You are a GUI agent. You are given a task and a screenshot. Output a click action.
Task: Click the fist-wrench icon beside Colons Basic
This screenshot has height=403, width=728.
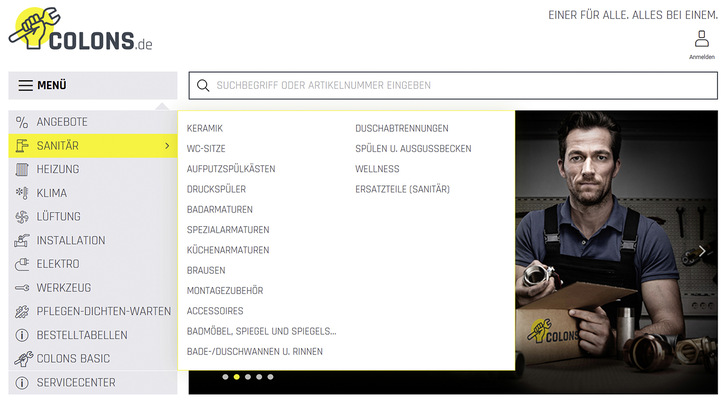(x=23, y=359)
